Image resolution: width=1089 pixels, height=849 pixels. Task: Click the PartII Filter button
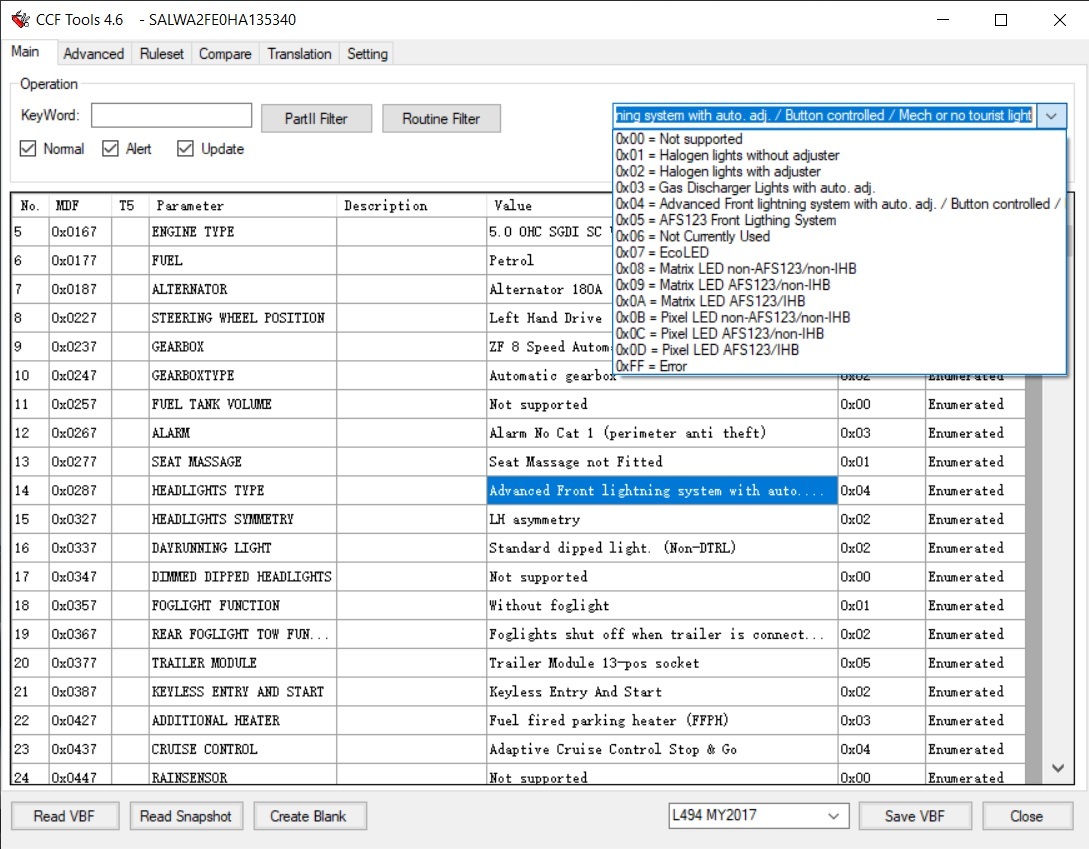point(316,119)
